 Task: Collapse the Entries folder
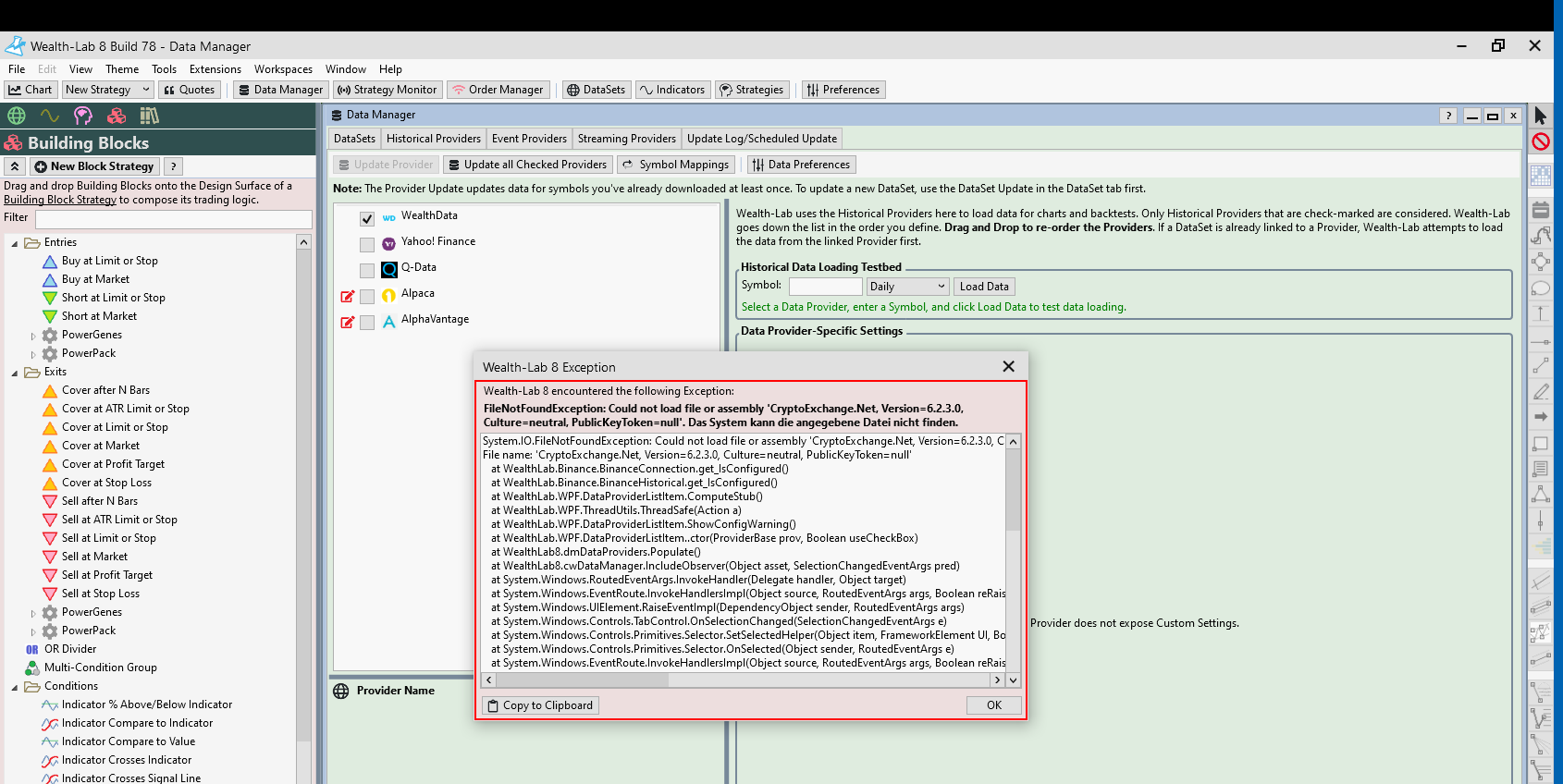coord(15,243)
